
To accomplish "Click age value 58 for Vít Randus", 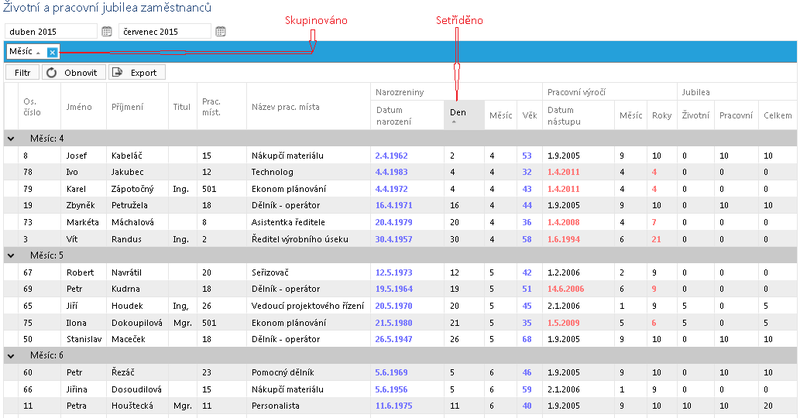I will (x=527, y=239).
